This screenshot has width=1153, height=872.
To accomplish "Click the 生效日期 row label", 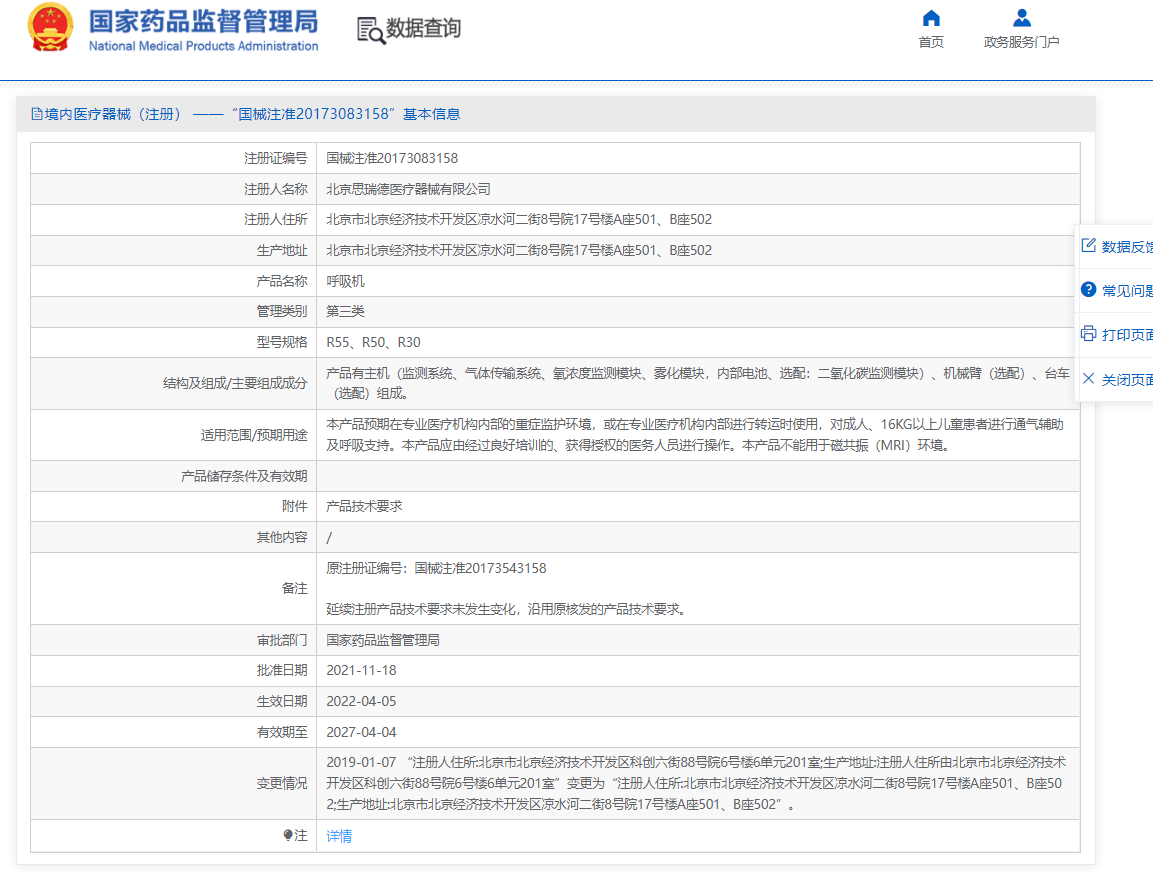I will [282, 701].
